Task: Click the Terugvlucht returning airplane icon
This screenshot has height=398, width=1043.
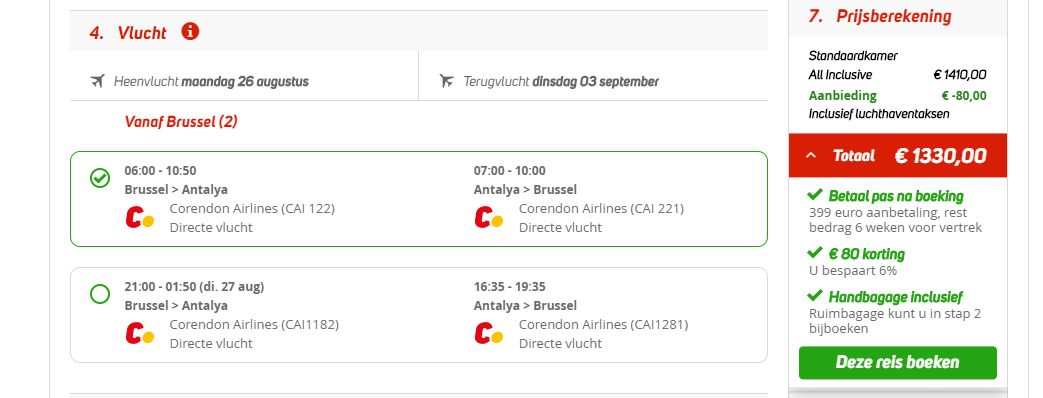Action: 446,81
